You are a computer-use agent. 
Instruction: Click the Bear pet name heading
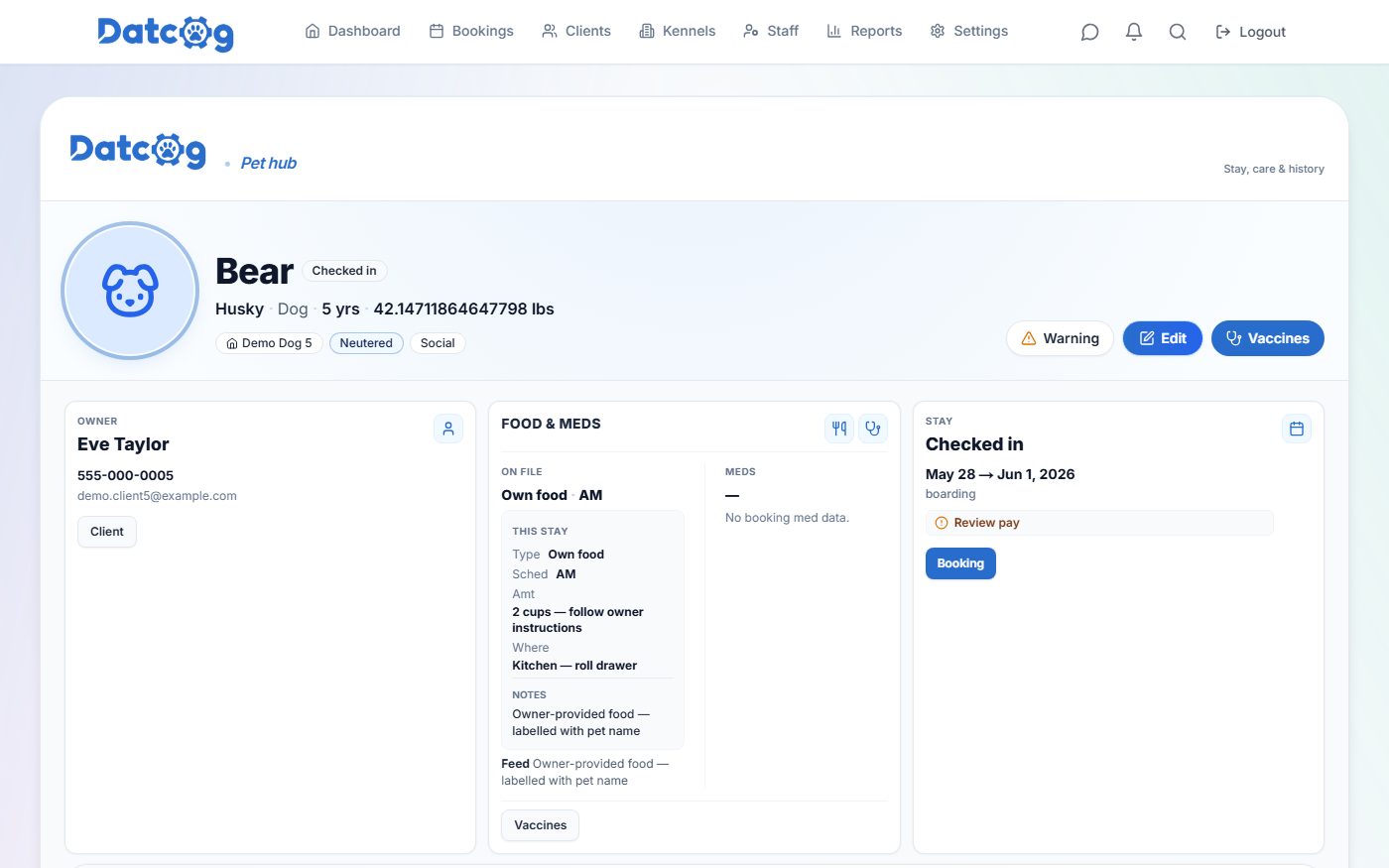(254, 271)
